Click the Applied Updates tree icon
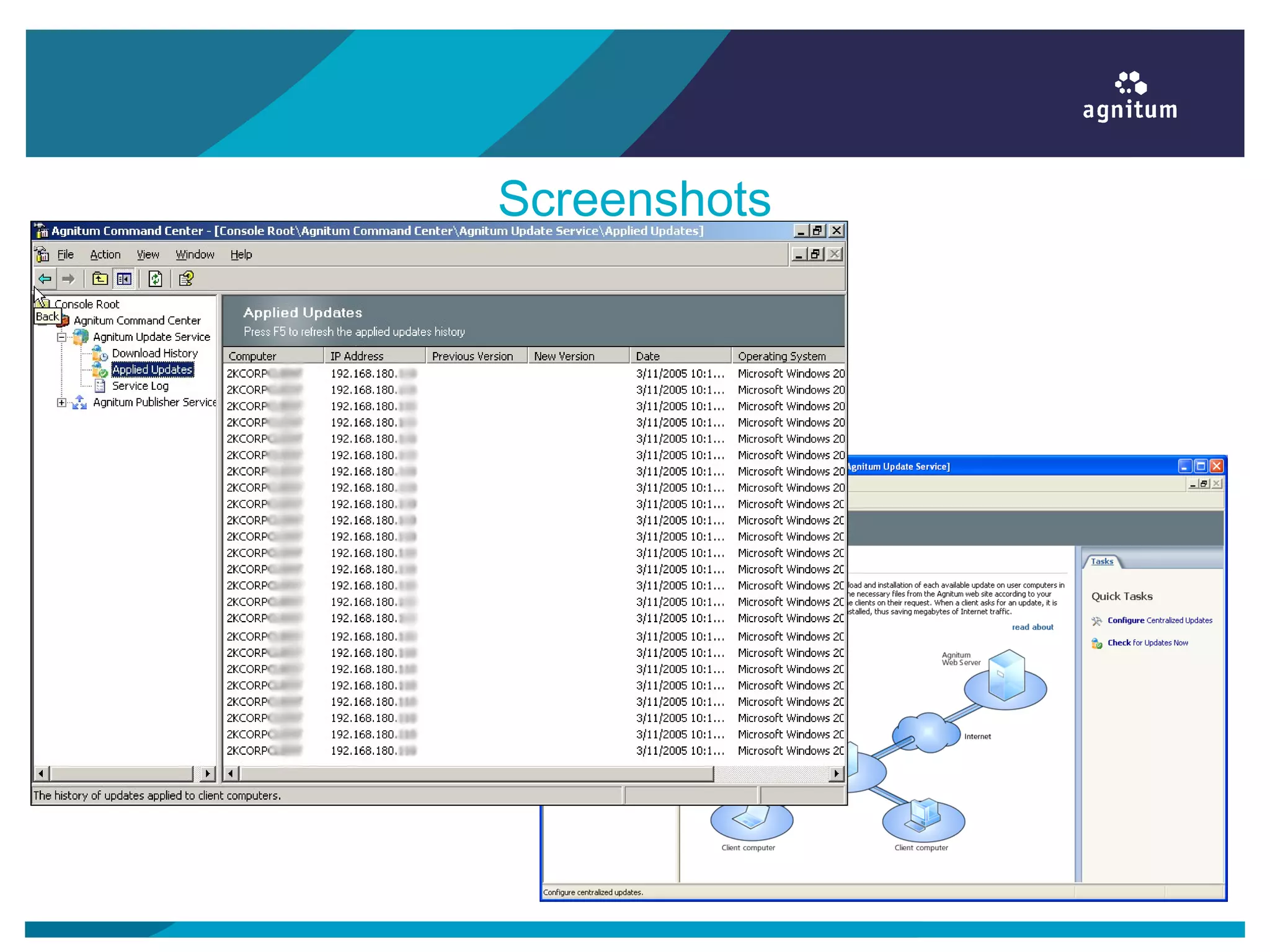 100,369
